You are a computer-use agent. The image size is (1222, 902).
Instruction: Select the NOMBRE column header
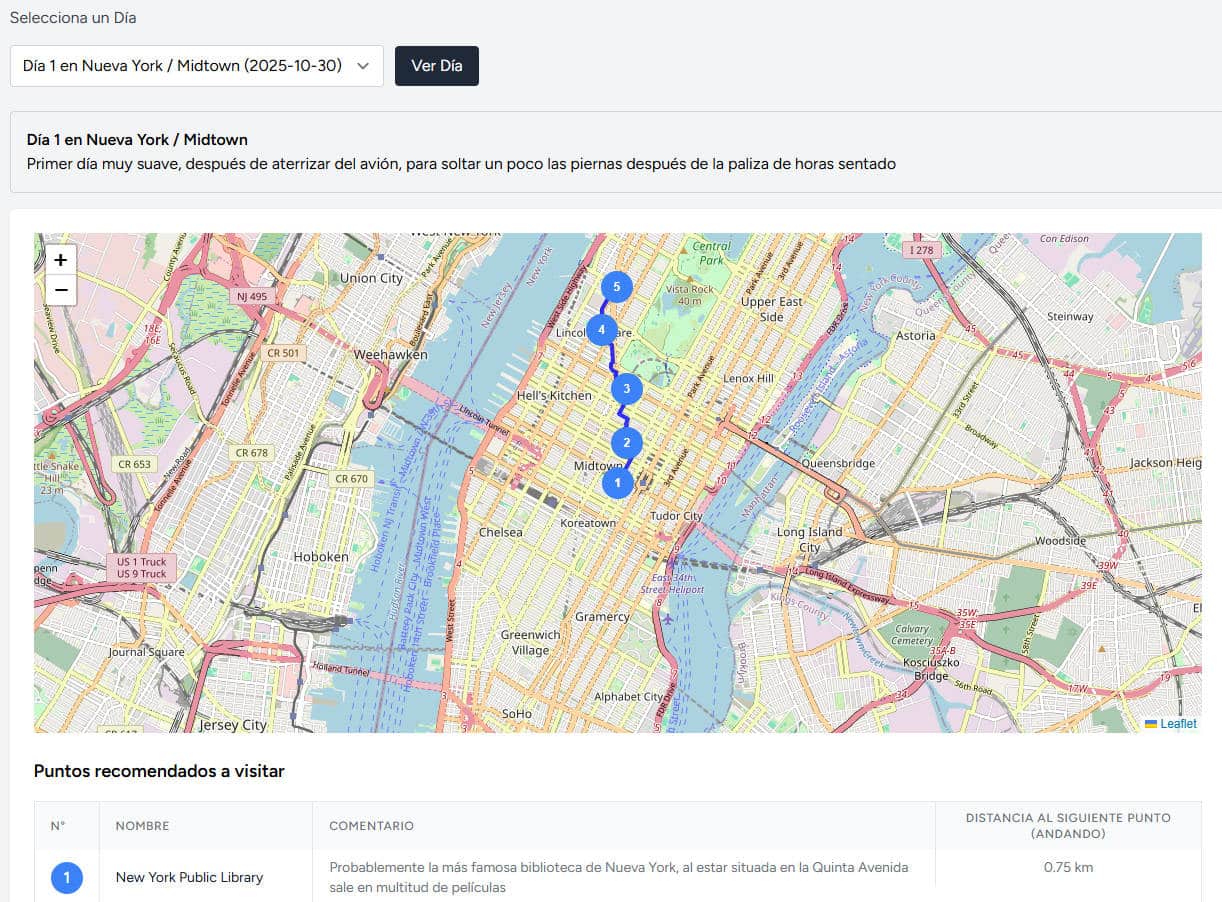[142, 825]
